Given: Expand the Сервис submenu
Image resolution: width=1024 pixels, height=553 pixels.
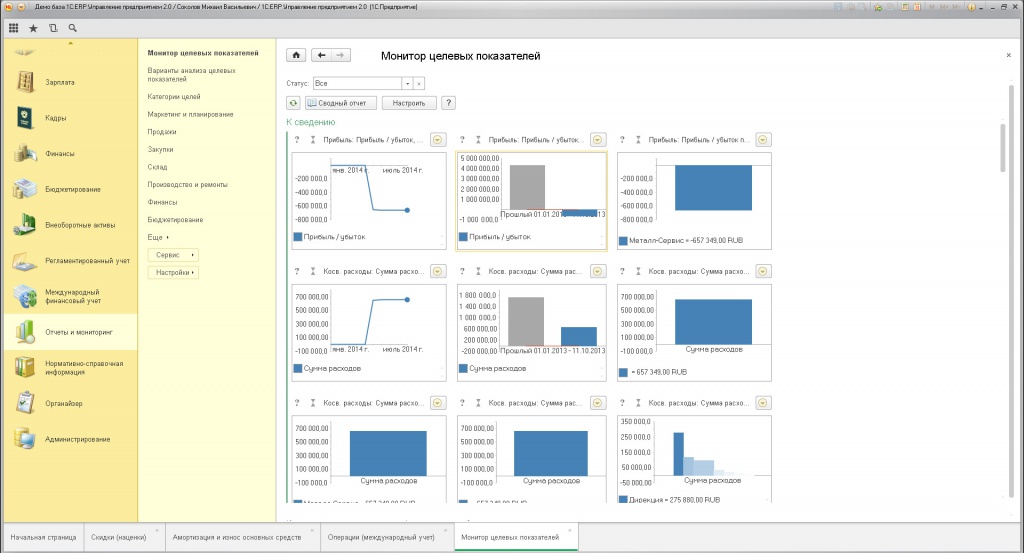Looking at the screenshot, I should (173, 255).
